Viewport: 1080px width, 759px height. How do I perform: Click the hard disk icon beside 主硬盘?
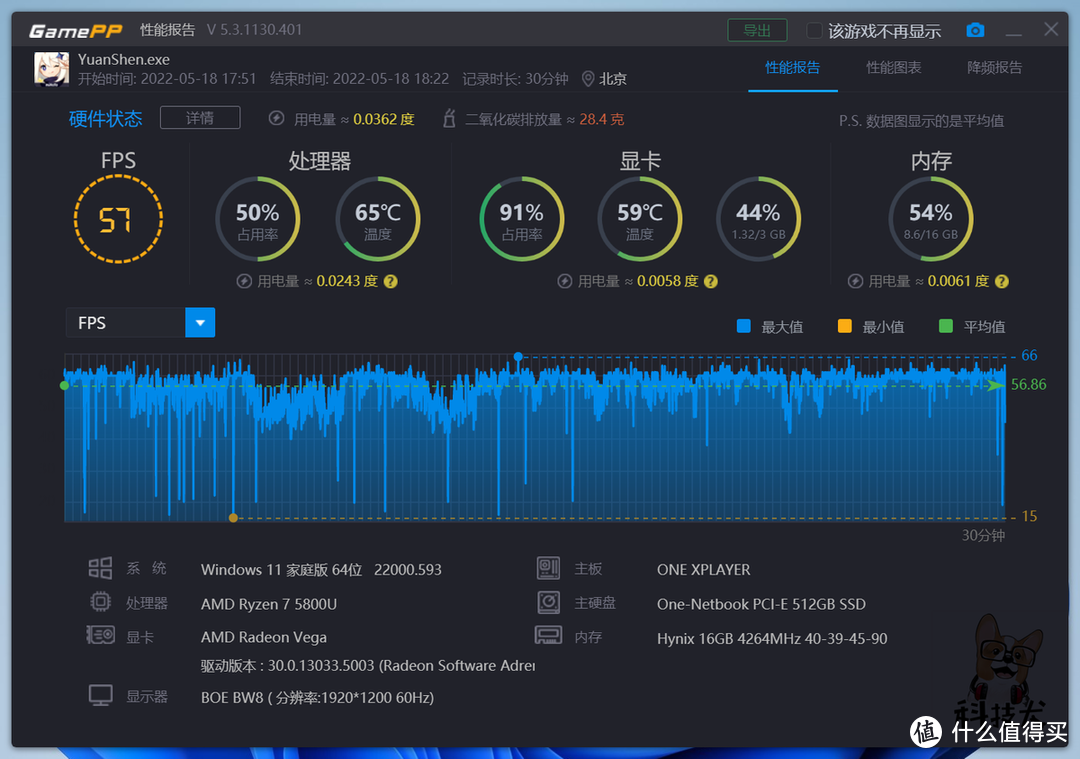(x=548, y=603)
